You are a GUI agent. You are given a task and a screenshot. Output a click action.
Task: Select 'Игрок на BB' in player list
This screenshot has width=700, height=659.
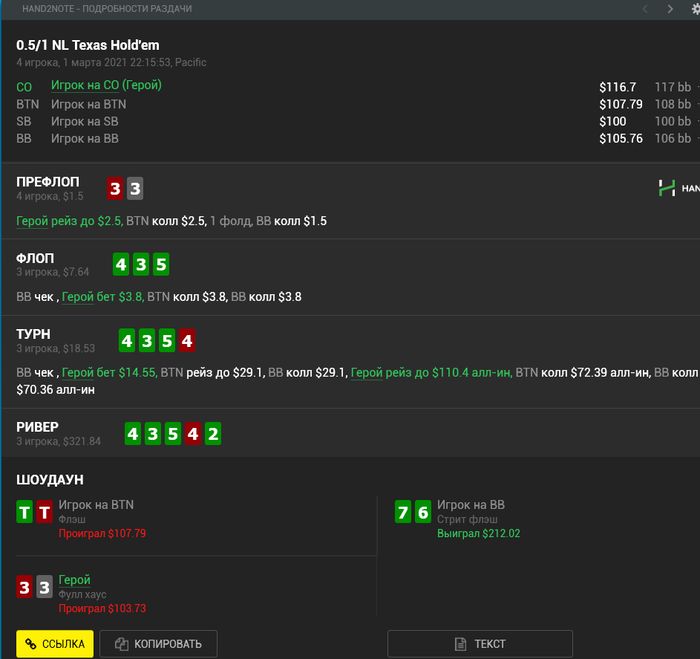[84, 138]
